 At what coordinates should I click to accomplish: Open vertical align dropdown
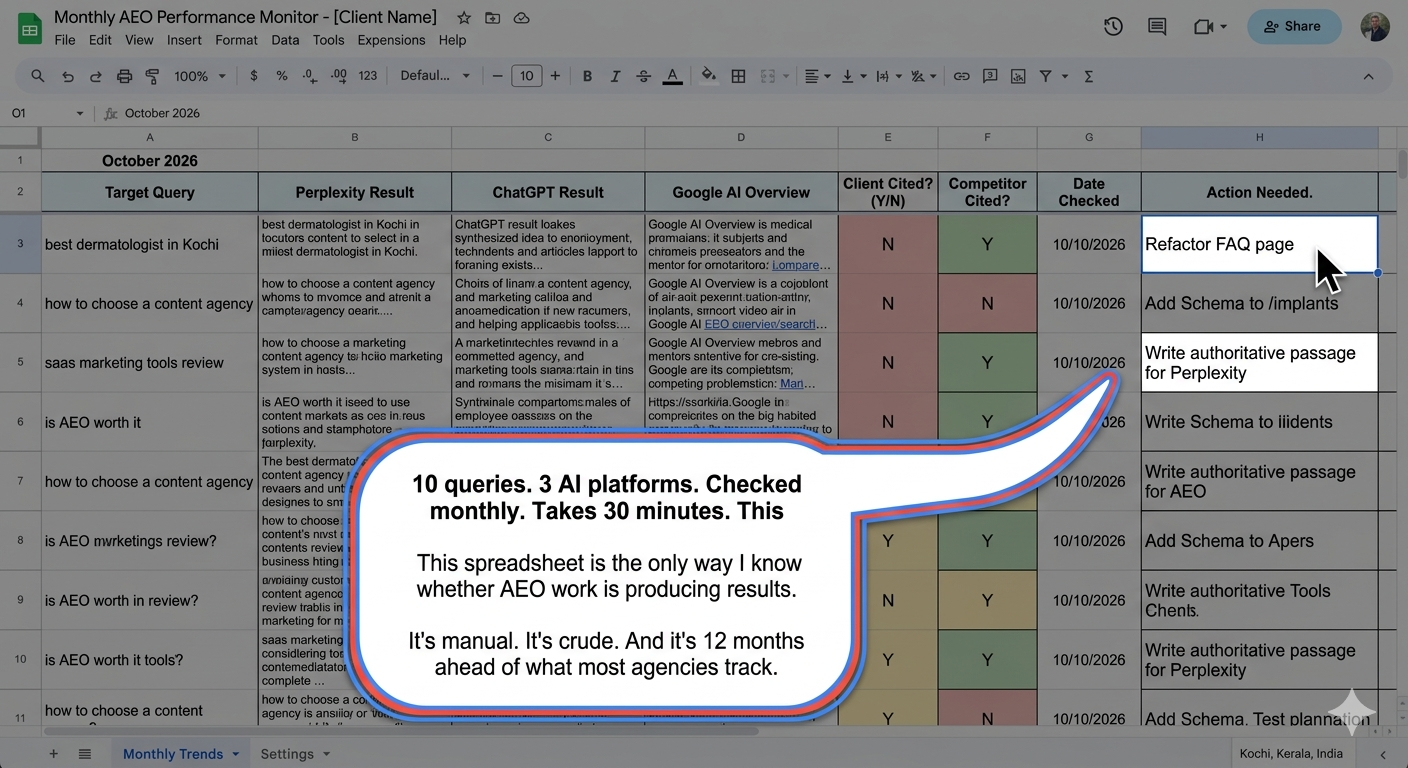click(854, 76)
